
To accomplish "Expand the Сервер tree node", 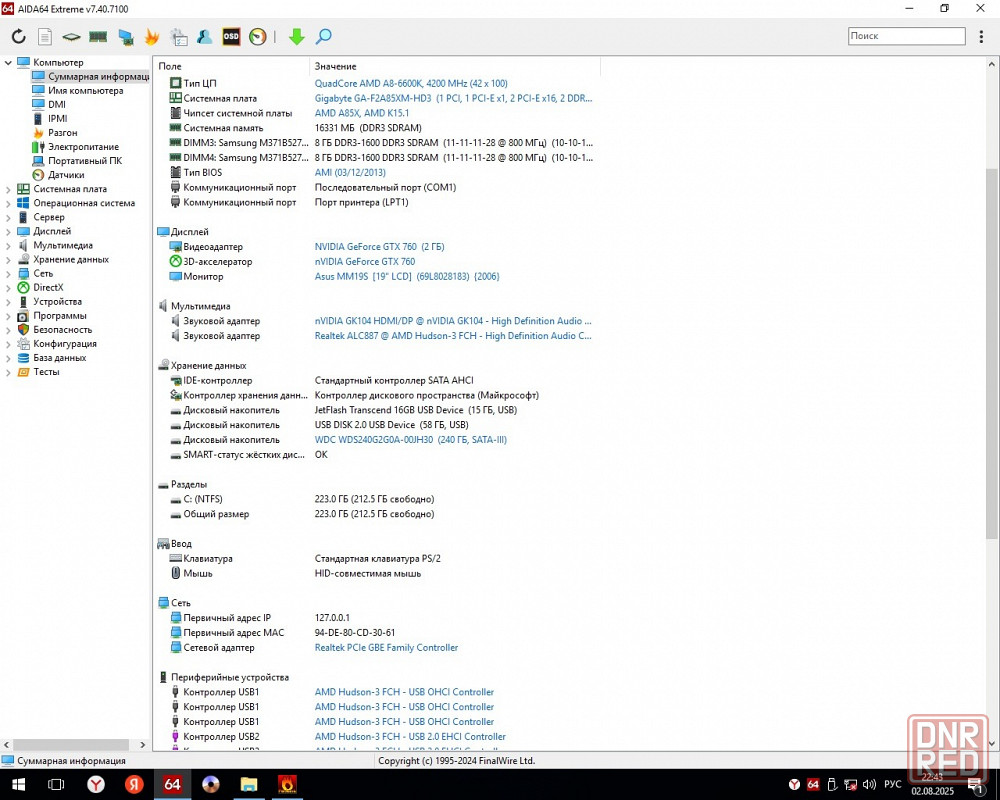I will pyautogui.click(x=8, y=217).
